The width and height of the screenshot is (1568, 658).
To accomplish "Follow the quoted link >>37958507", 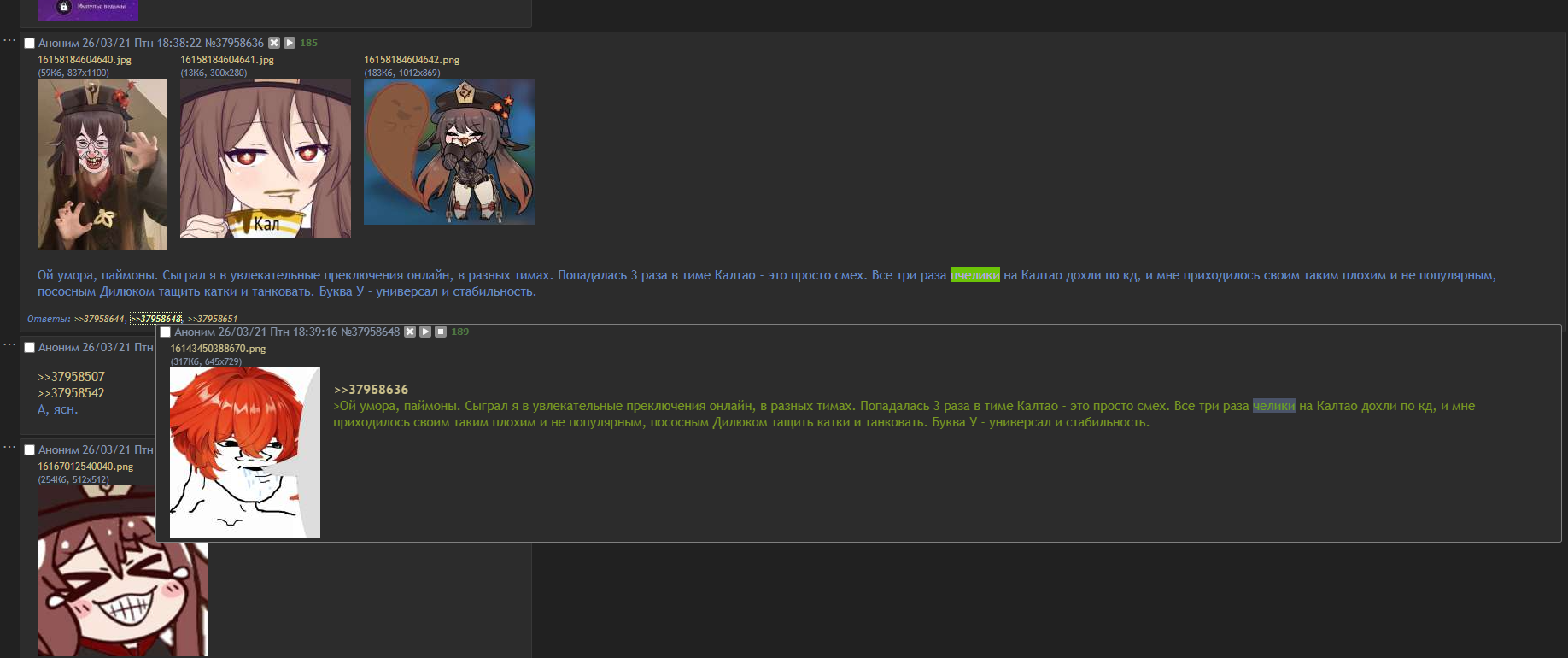I will 71,377.
